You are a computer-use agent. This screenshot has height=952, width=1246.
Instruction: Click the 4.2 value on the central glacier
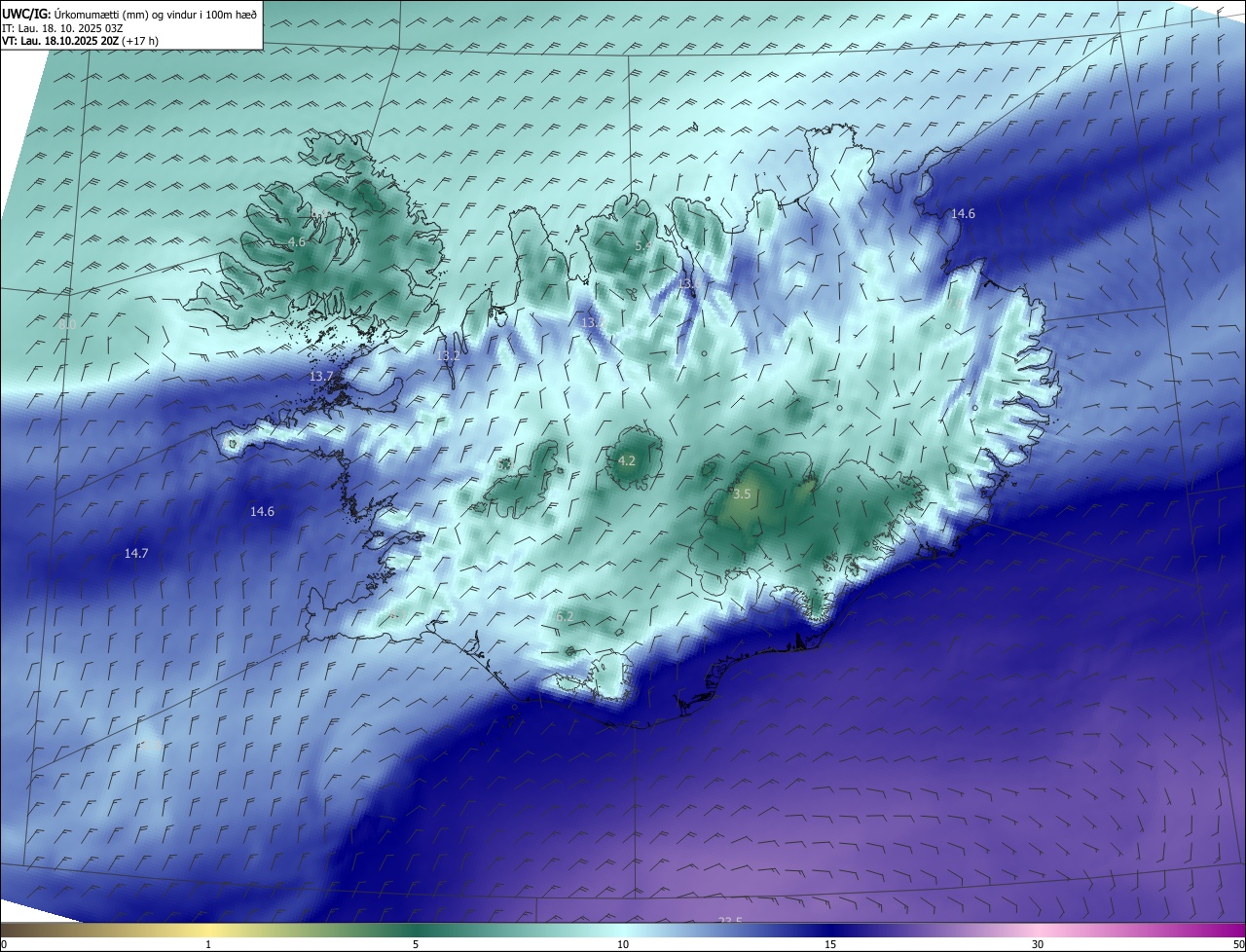(x=627, y=460)
